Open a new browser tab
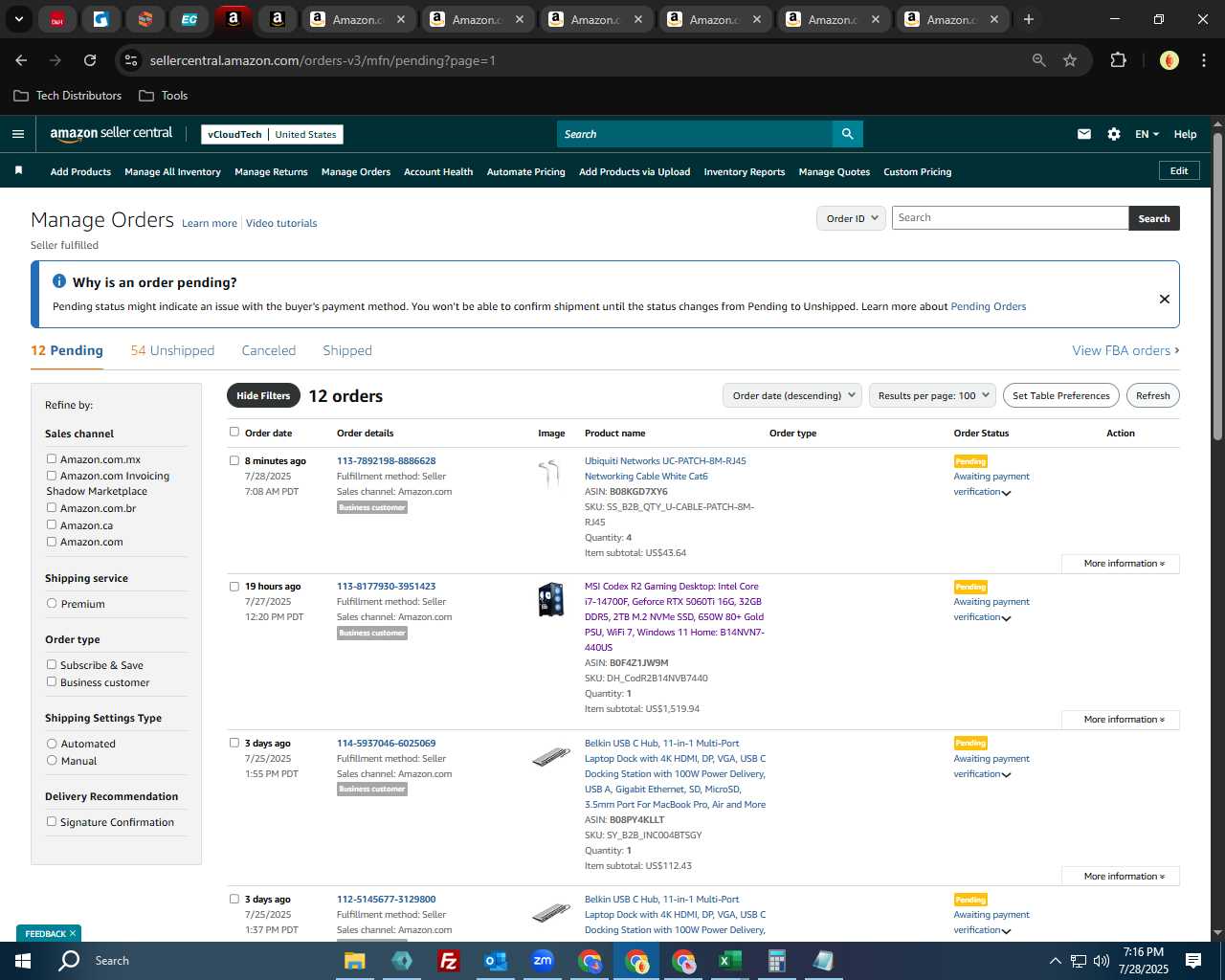 coord(1029,19)
